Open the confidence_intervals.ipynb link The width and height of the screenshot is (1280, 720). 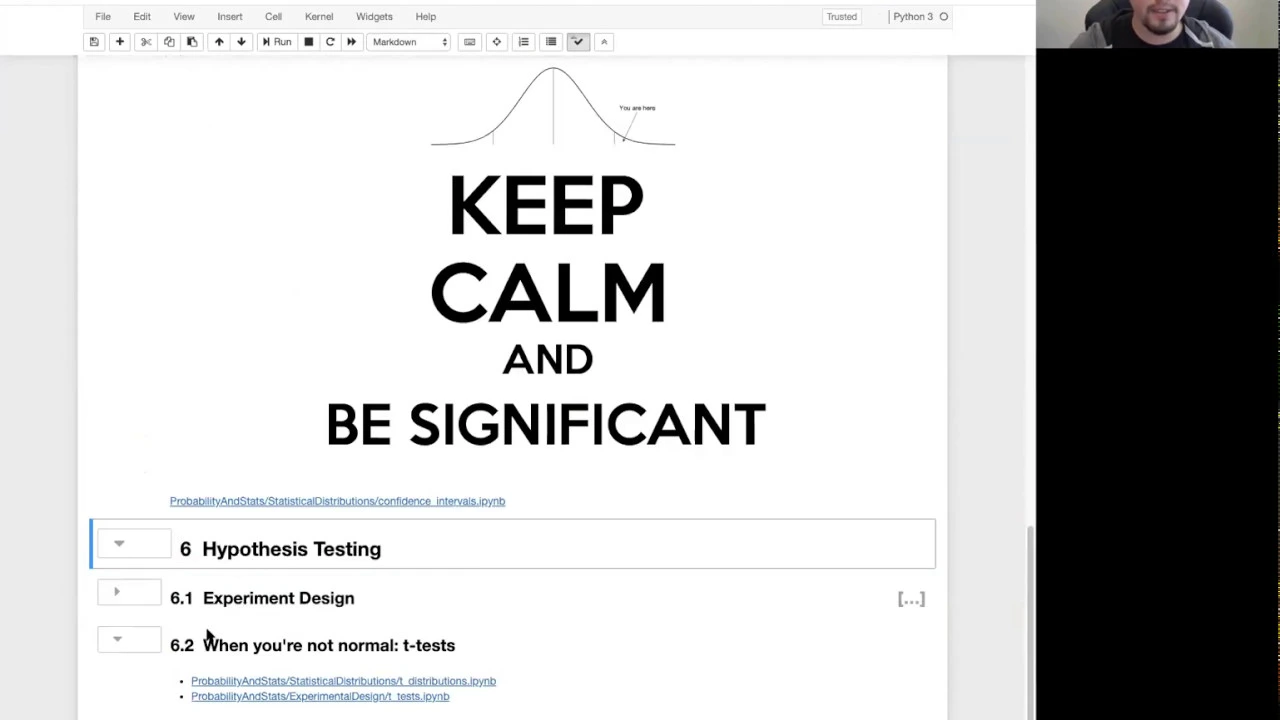pos(337,501)
